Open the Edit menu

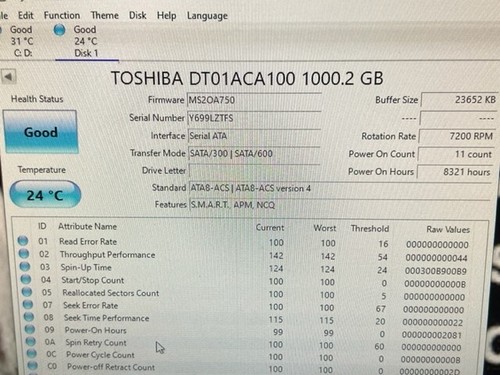(26, 15)
